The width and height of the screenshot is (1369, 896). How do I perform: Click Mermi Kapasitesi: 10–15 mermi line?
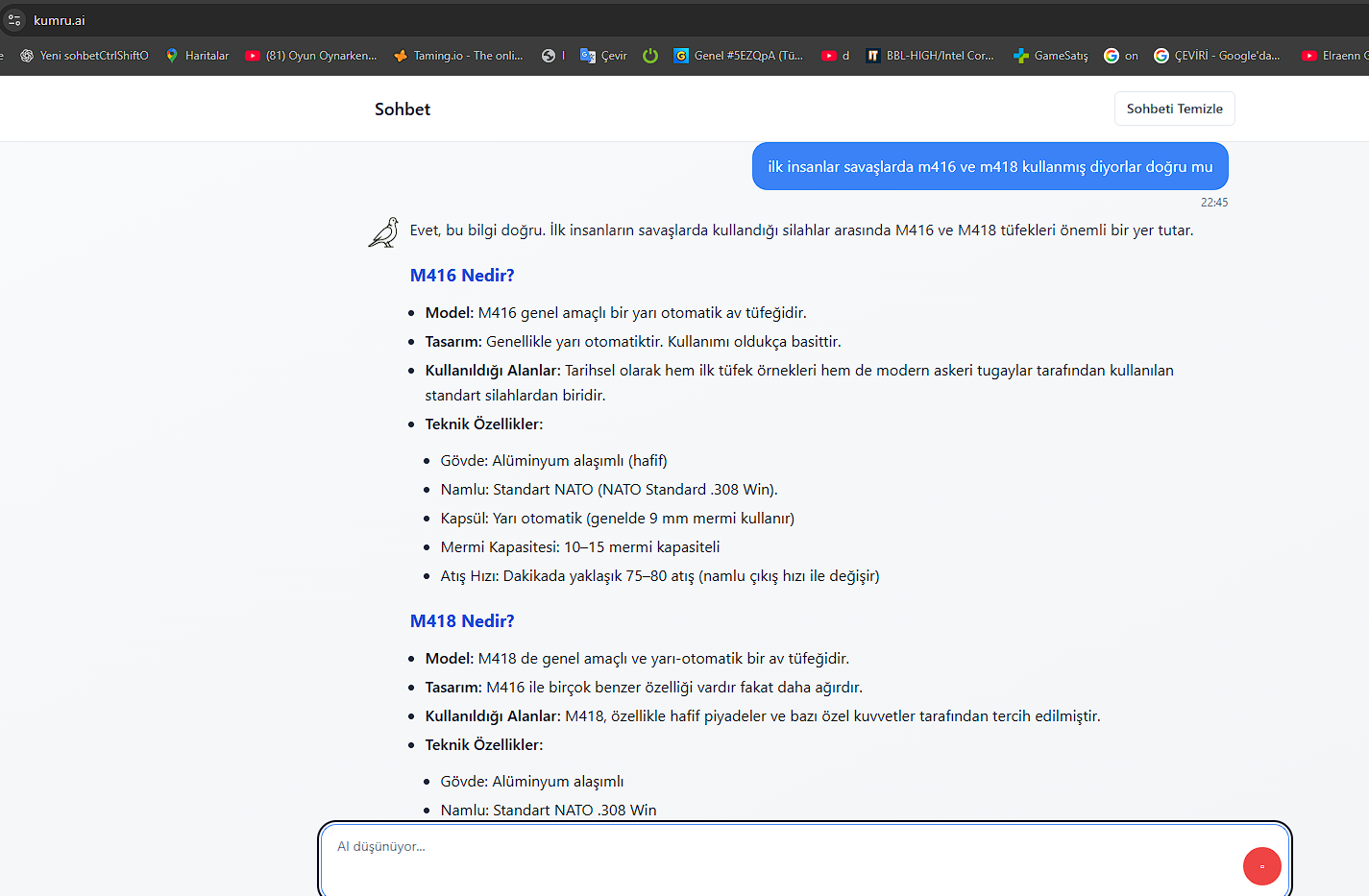(x=580, y=547)
